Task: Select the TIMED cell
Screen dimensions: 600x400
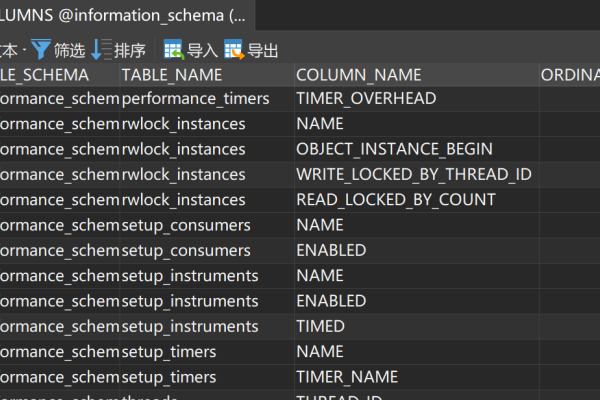Action: pyautogui.click(x=320, y=326)
